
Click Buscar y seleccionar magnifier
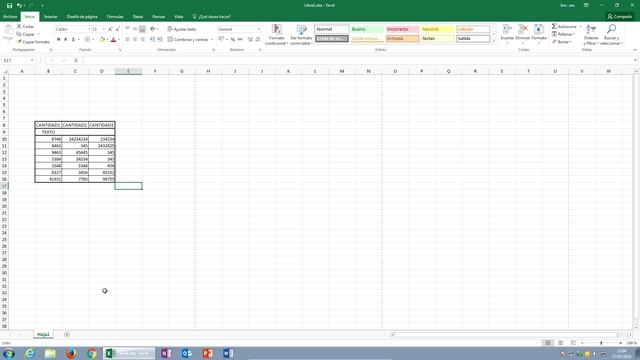click(x=611, y=30)
